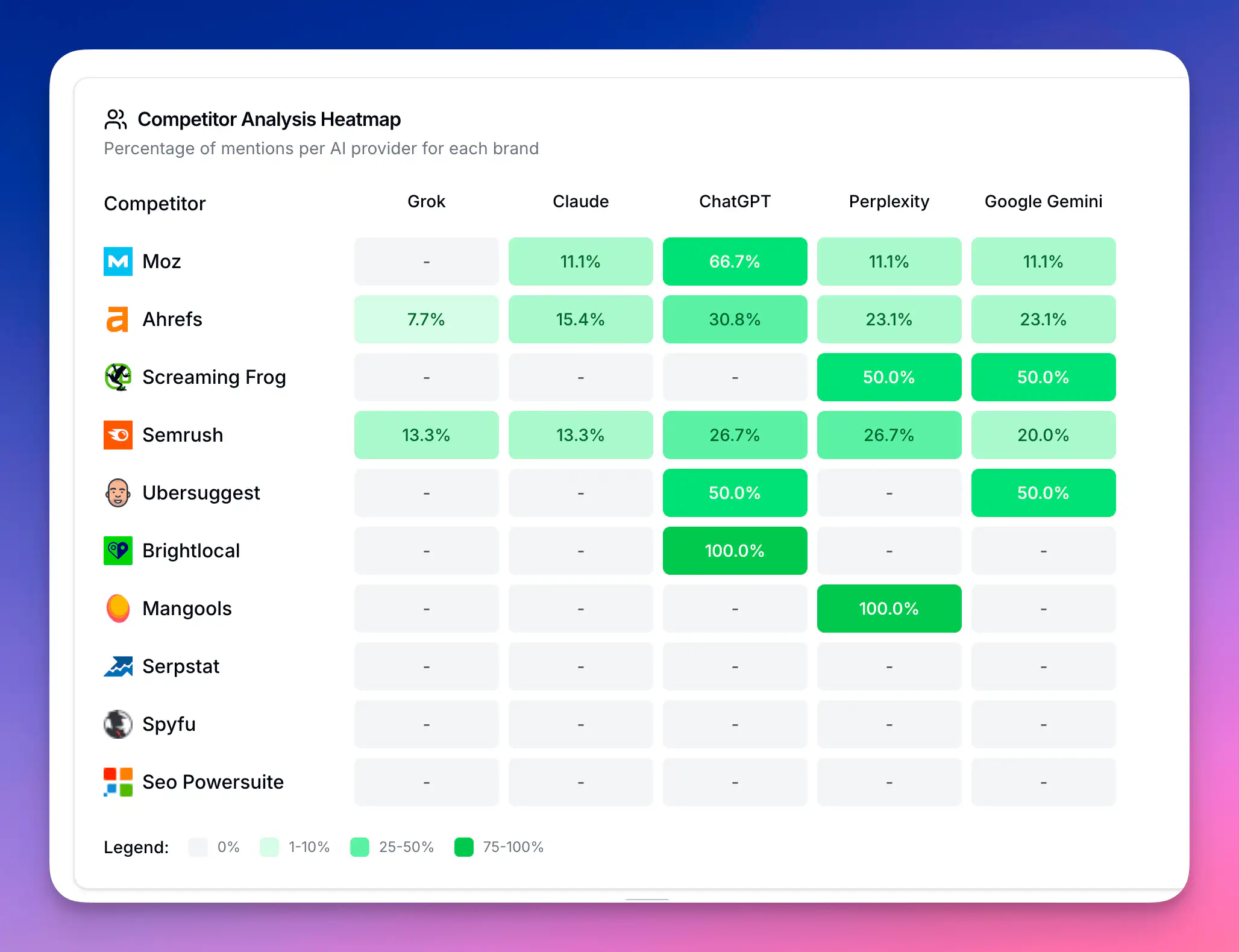Click the 1-10% legend color swatch

pyautogui.click(x=269, y=847)
